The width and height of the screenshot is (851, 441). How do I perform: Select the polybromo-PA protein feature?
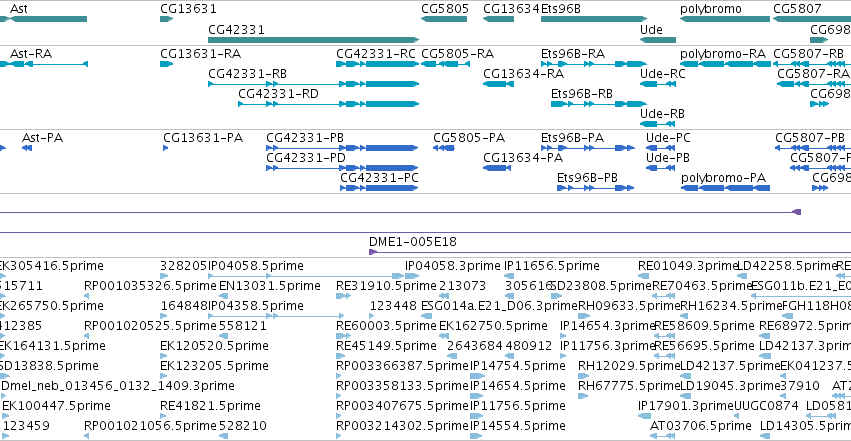click(x=726, y=188)
